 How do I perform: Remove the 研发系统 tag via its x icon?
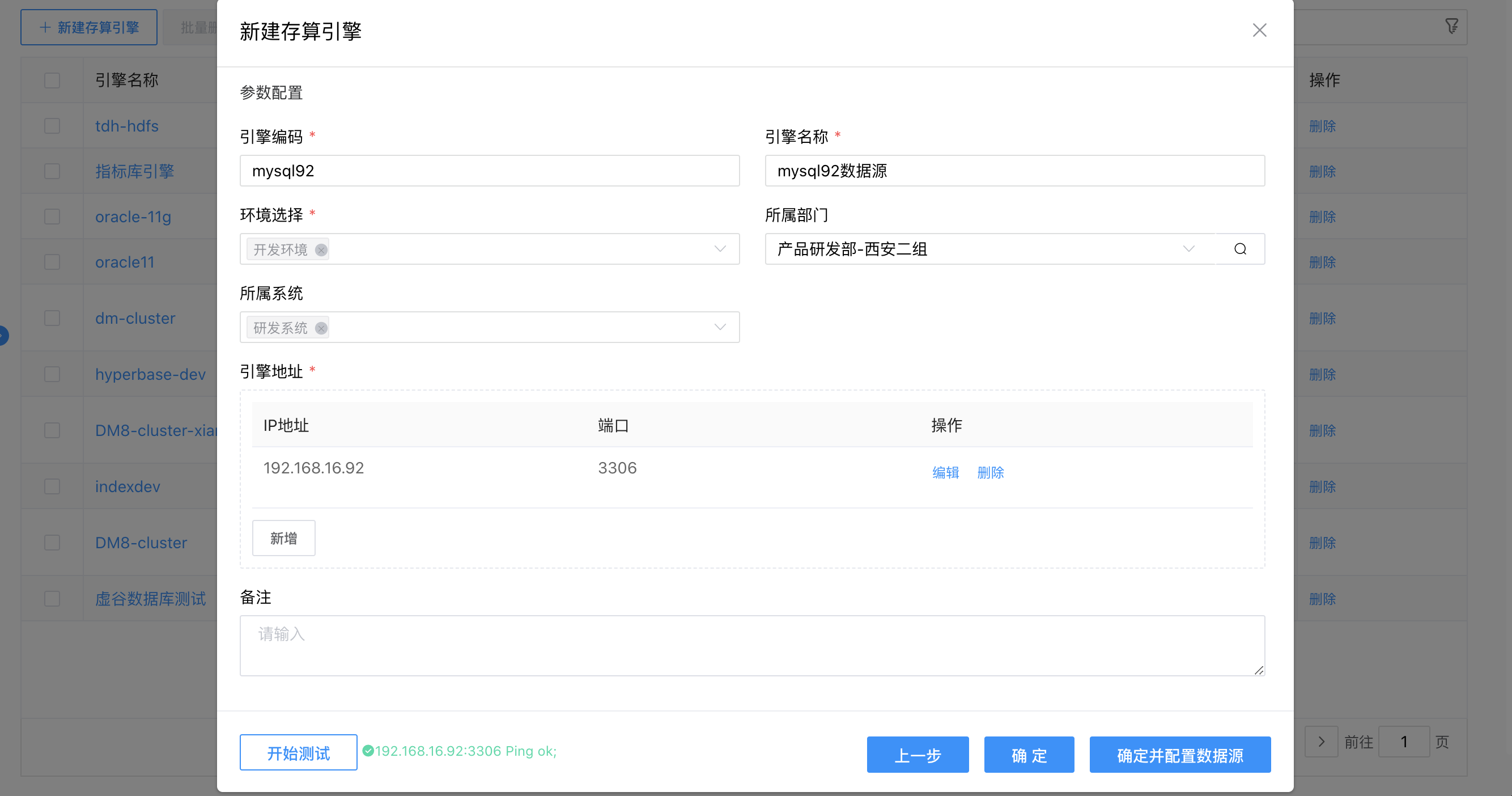[321, 328]
